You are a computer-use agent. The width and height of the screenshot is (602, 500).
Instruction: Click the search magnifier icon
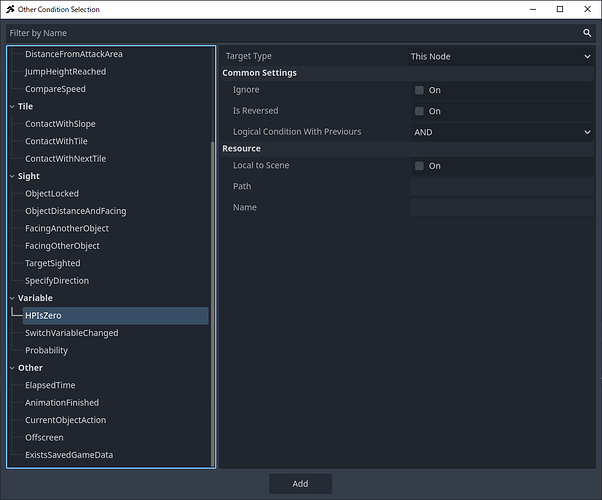(x=587, y=33)
